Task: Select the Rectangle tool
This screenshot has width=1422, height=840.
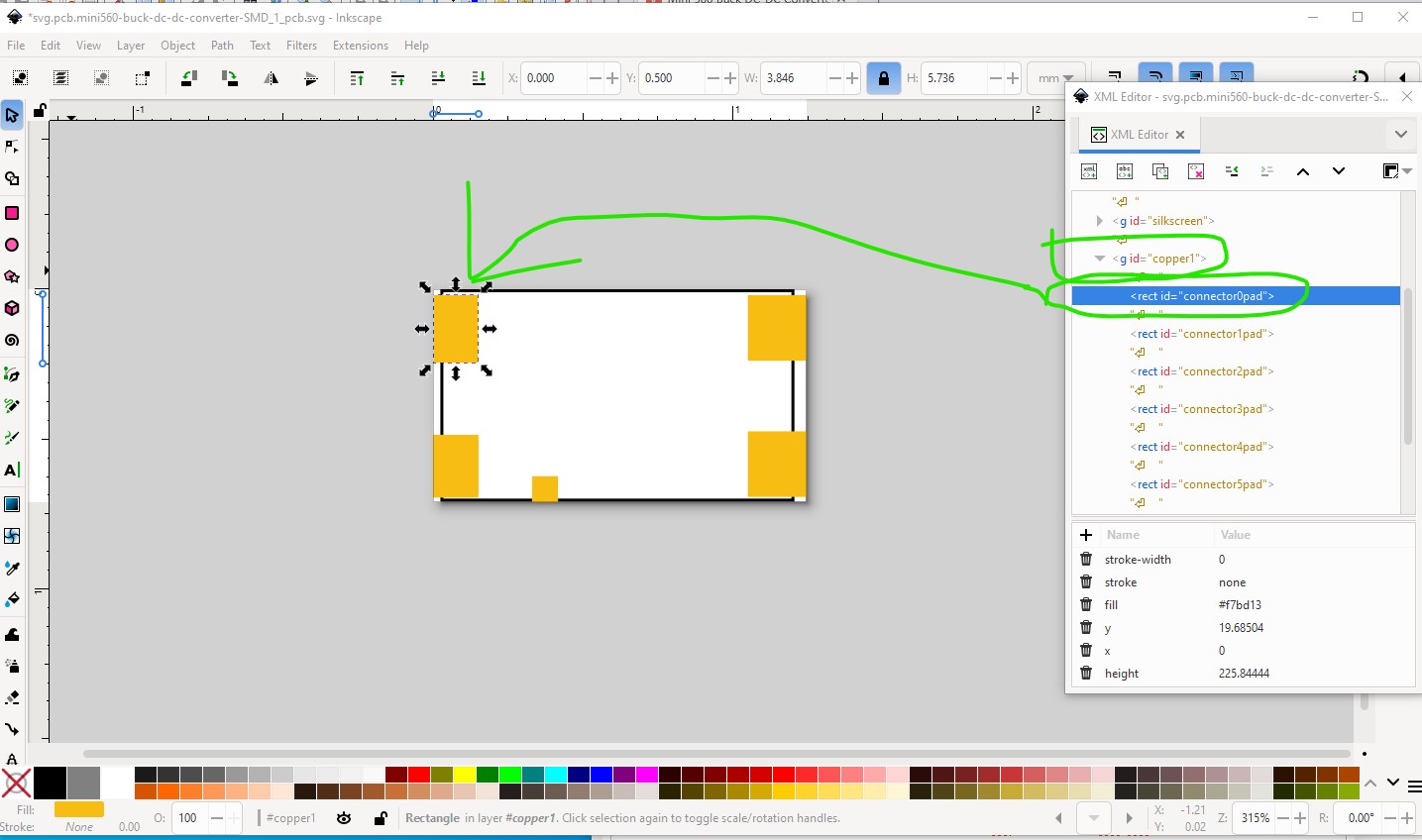Action: 12,213
